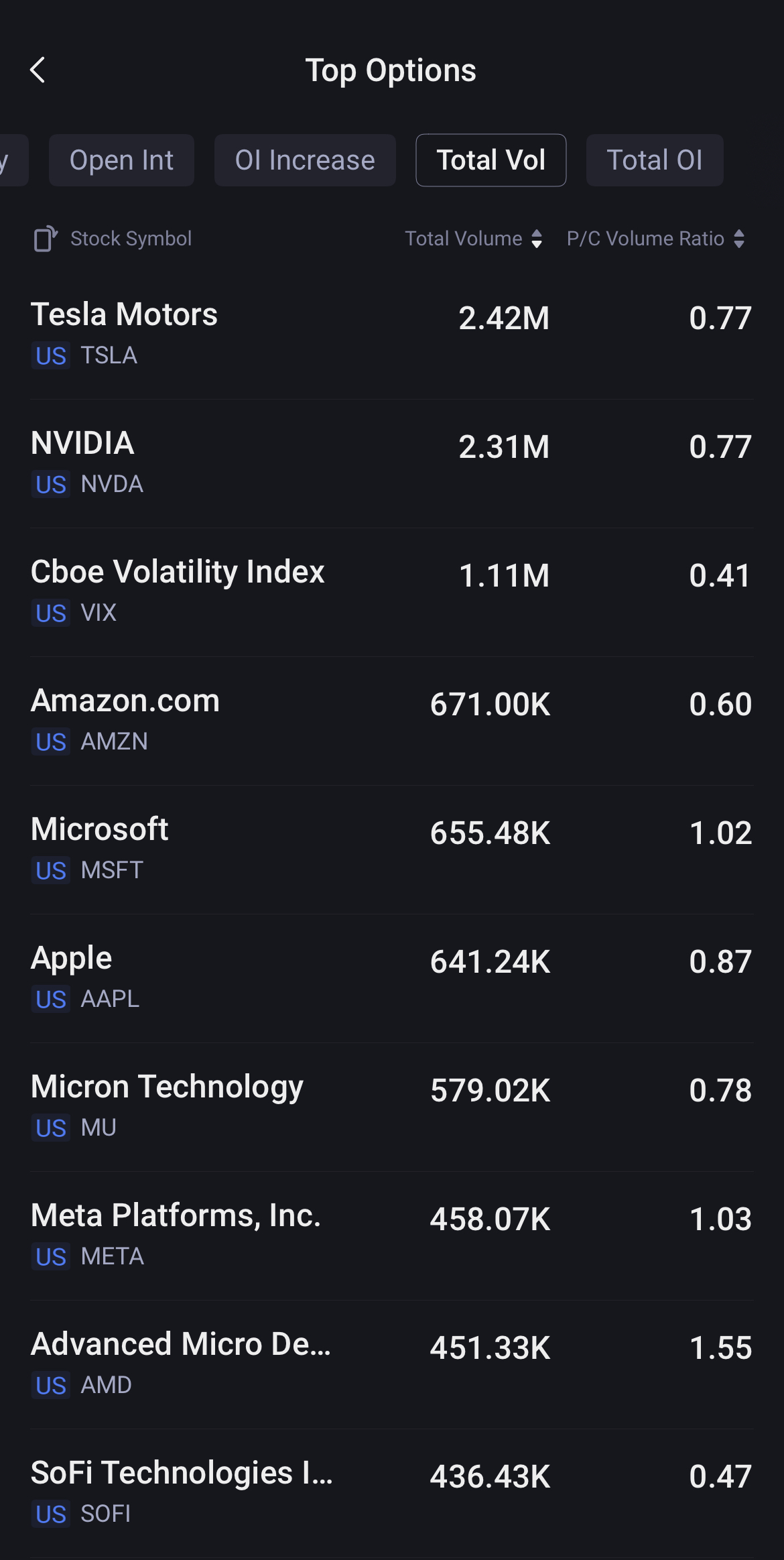The width and height of the screenshot is (784, 1560).
Task: Select the Total Vol tab
Action: [x=491, y=160]
